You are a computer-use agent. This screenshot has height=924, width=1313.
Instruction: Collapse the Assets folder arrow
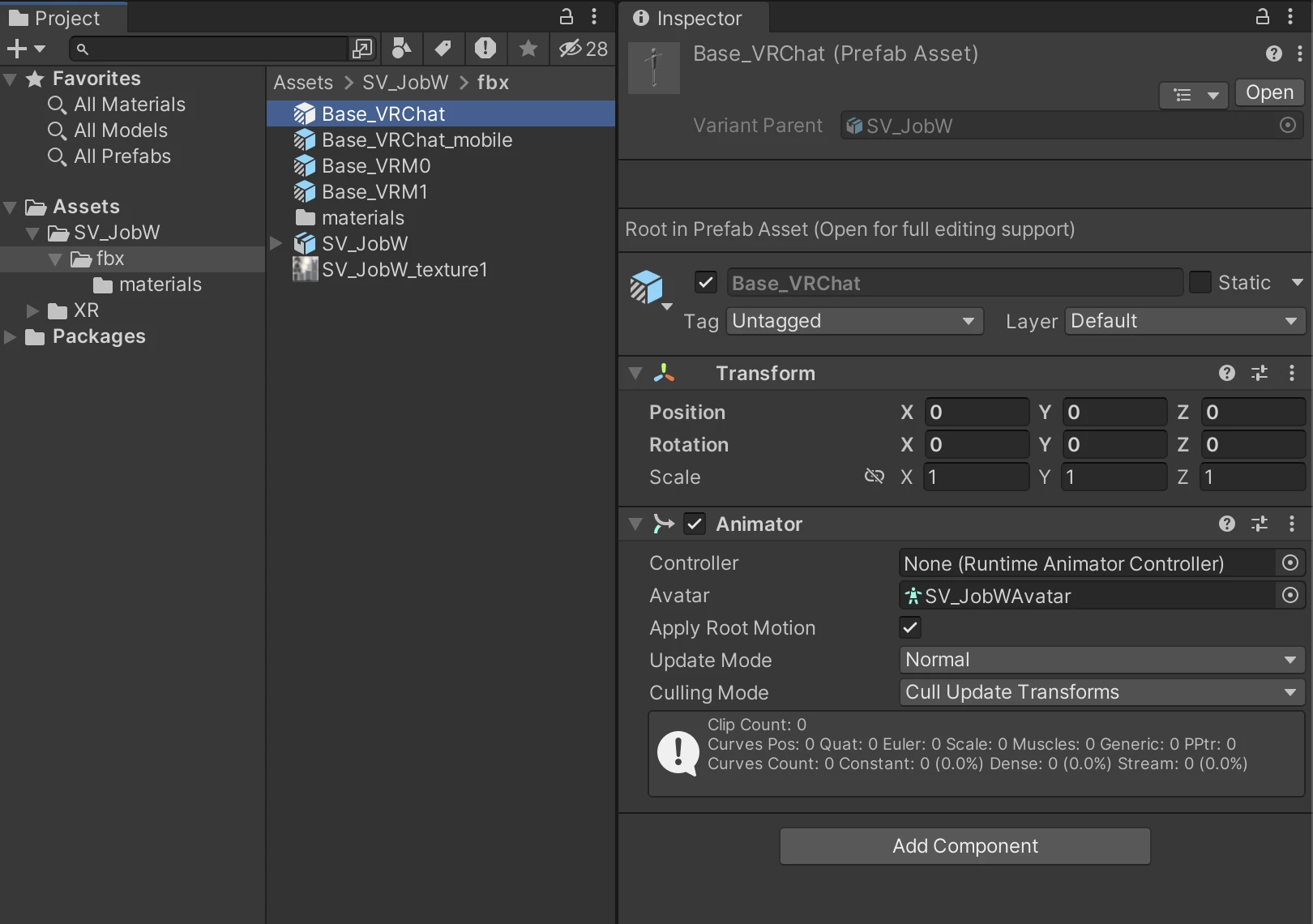[11, 207]
